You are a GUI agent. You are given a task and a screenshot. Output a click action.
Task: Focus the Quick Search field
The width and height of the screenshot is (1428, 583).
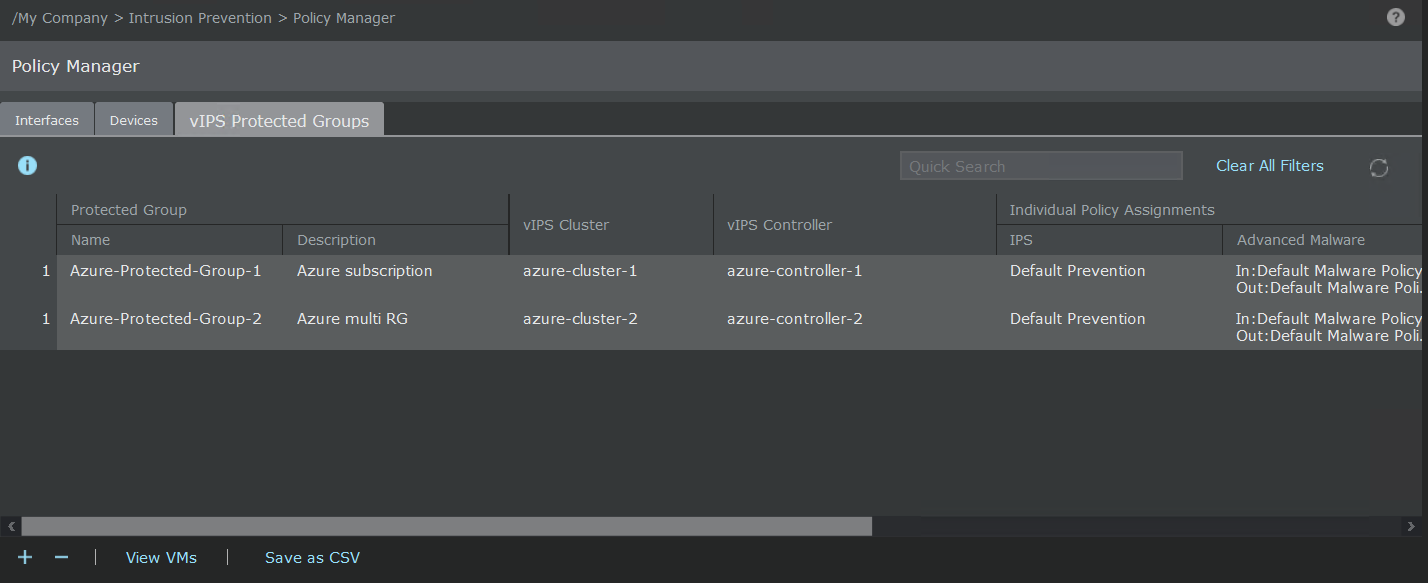tap(1041, 166)
